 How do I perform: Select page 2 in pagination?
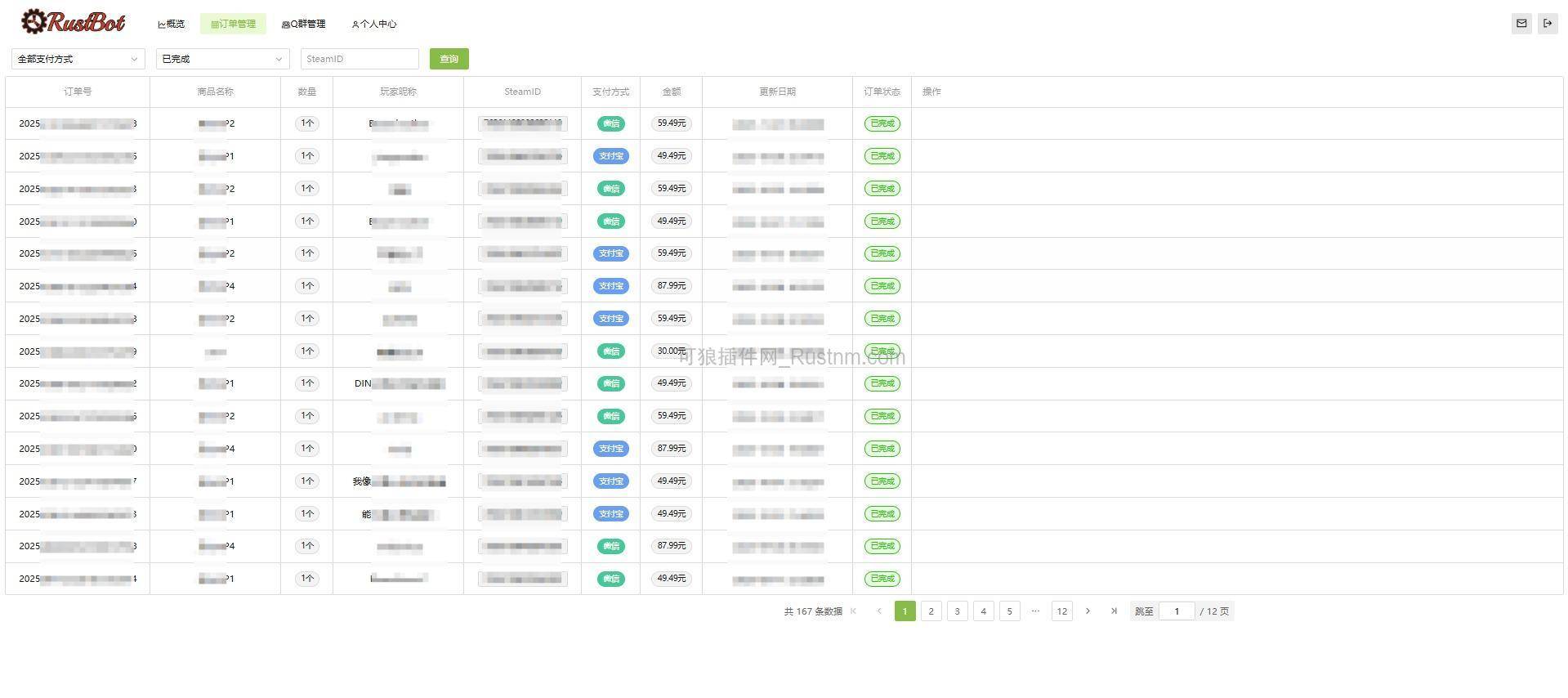pyautogui.click(x=931, y=611)
